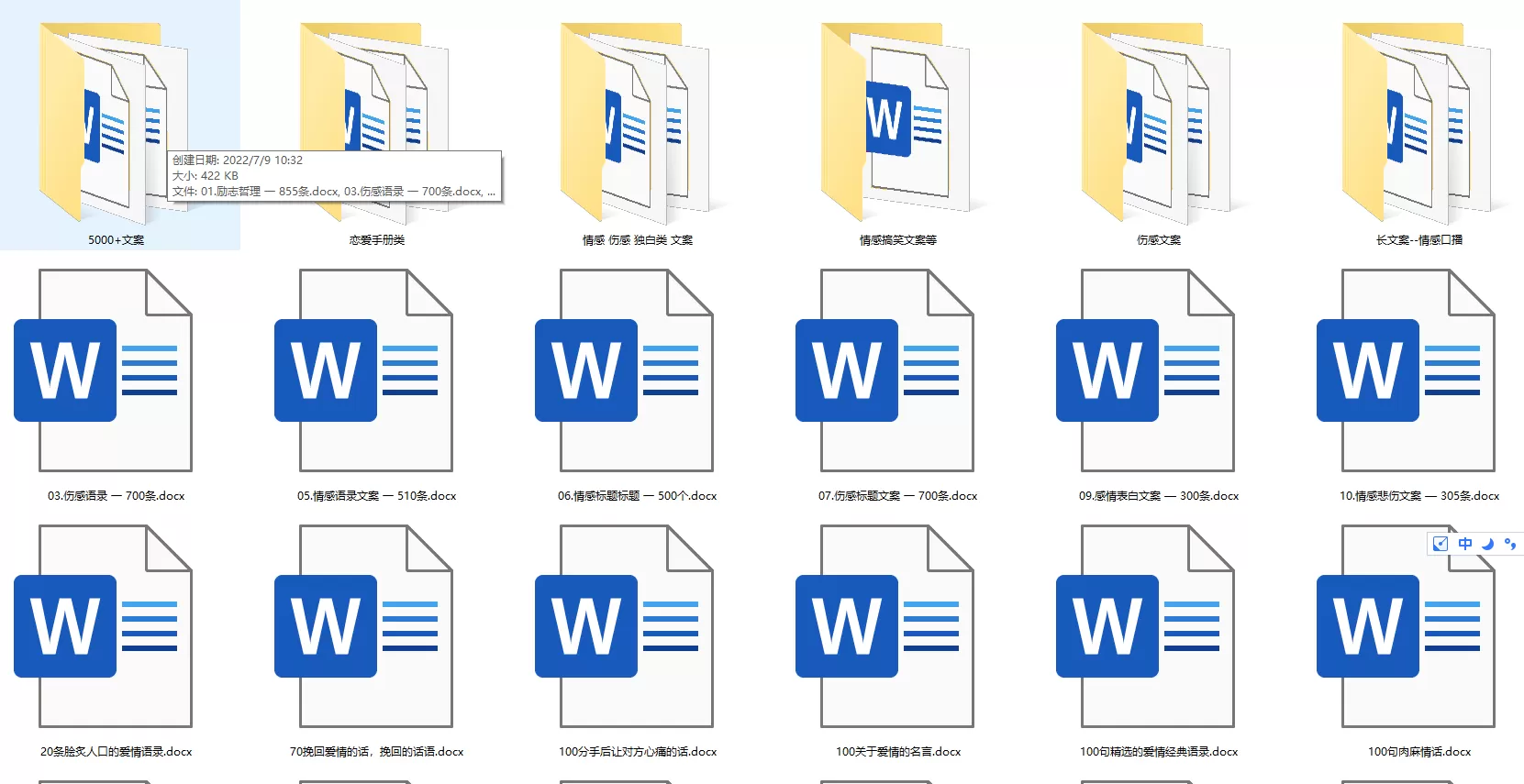Screen dimensions: 1524x784
Task: Click the 长文案--情感口播 folder
Action: pyautogui.click(x=1418, y=124)
